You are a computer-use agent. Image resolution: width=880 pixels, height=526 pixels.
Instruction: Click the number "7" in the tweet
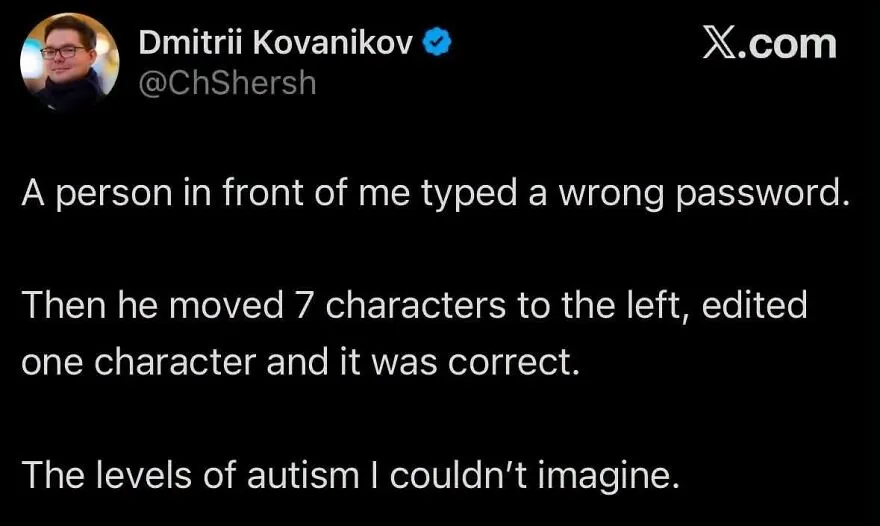303,306
